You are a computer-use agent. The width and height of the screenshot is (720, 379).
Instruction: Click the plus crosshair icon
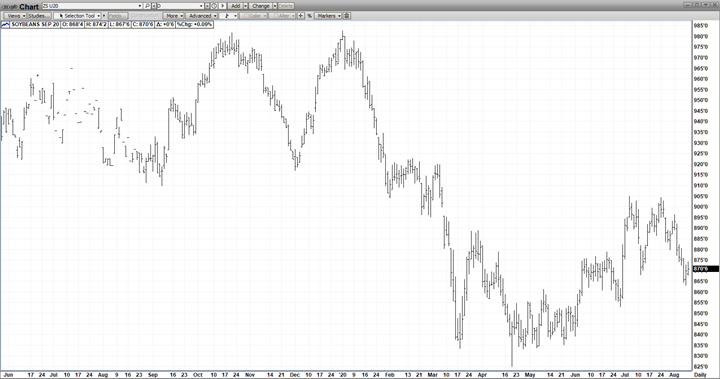coord(300,16)
